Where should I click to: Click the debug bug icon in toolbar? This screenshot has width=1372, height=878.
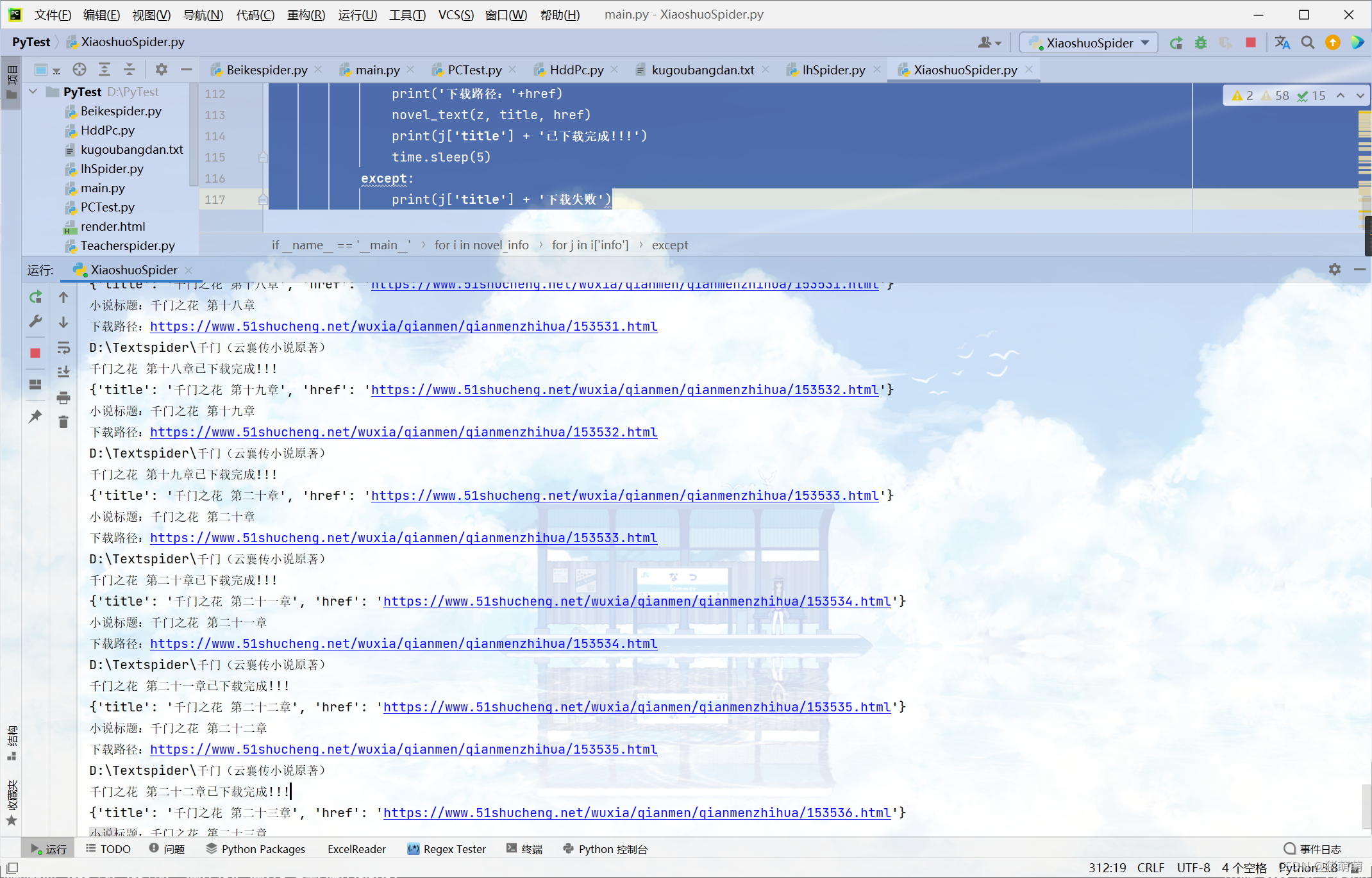pos(1201,43)
